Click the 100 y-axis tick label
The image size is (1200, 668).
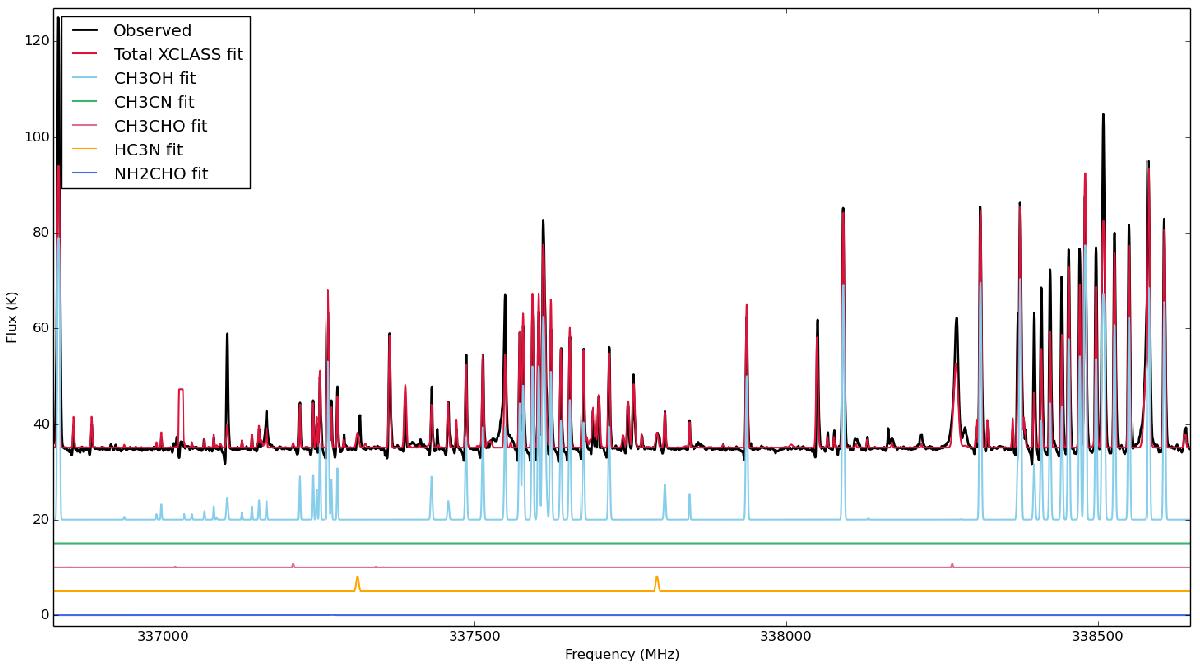(x=35, y=136)
